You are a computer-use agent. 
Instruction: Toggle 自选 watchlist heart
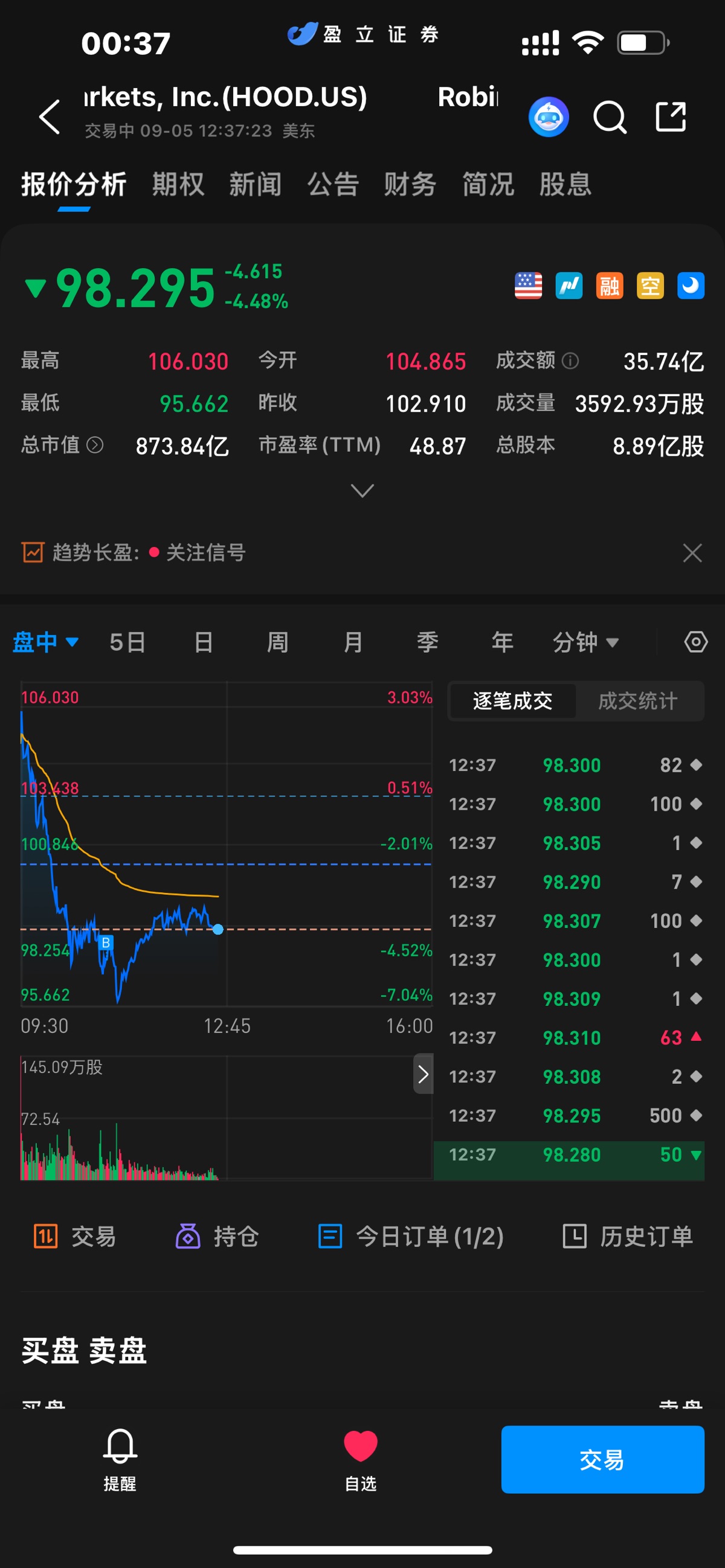[x=361, y=1460]
